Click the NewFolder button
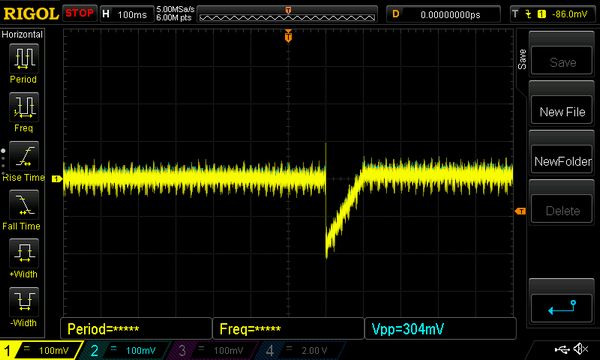This screenshot has height=360, width=600. (x=562, y=161)
